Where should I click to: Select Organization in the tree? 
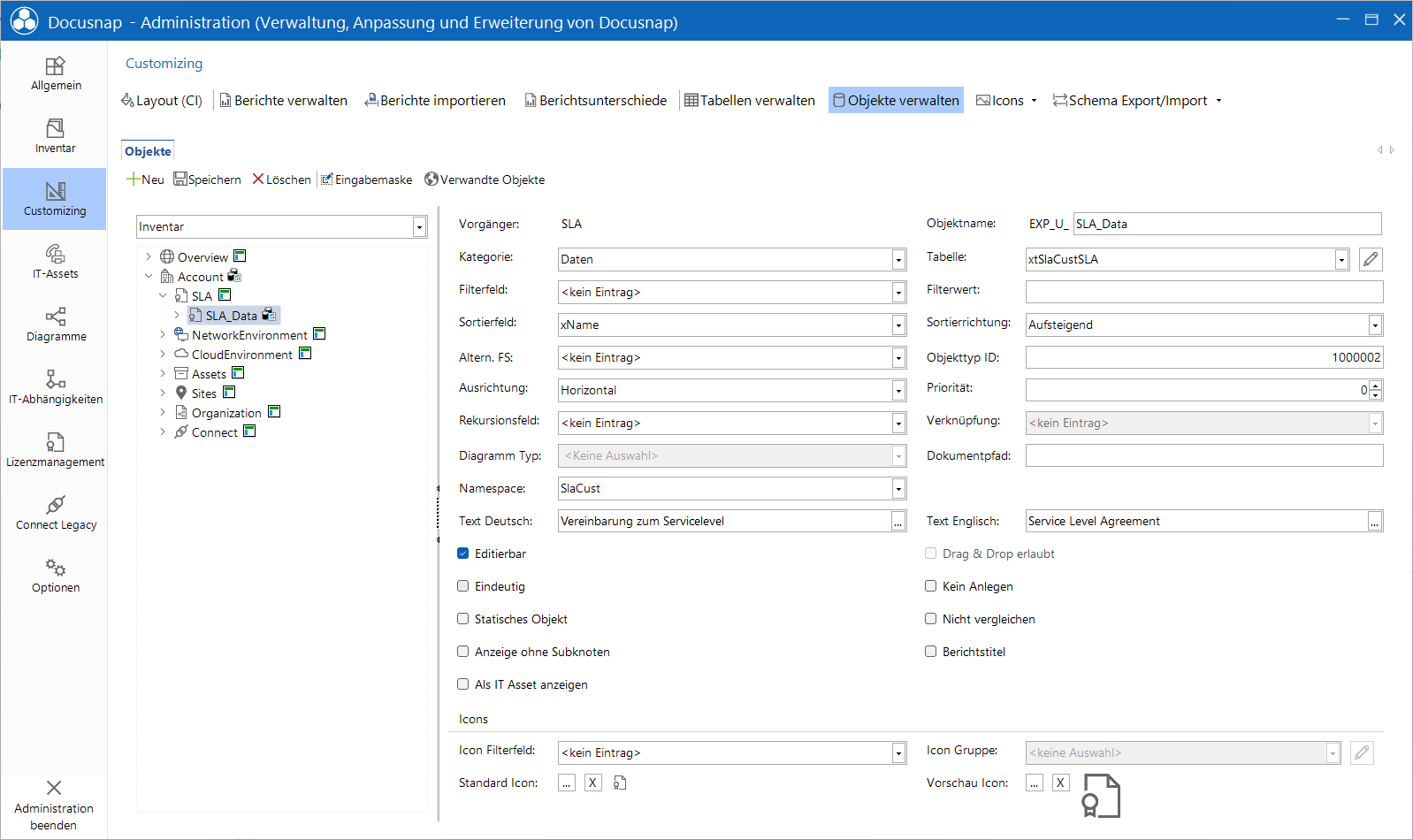pos(226,413)
